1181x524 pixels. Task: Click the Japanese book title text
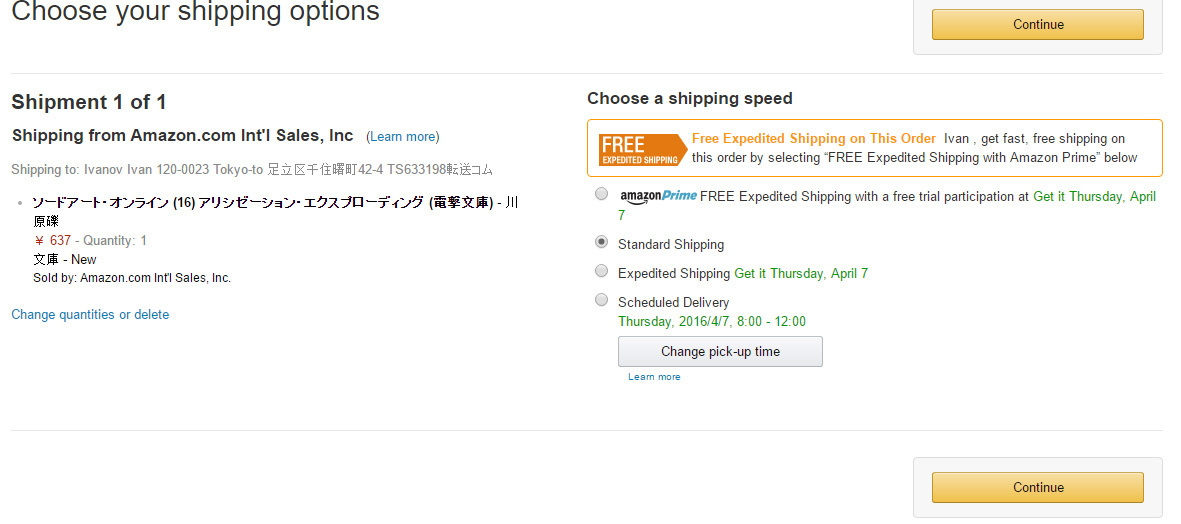click(262, 203)
